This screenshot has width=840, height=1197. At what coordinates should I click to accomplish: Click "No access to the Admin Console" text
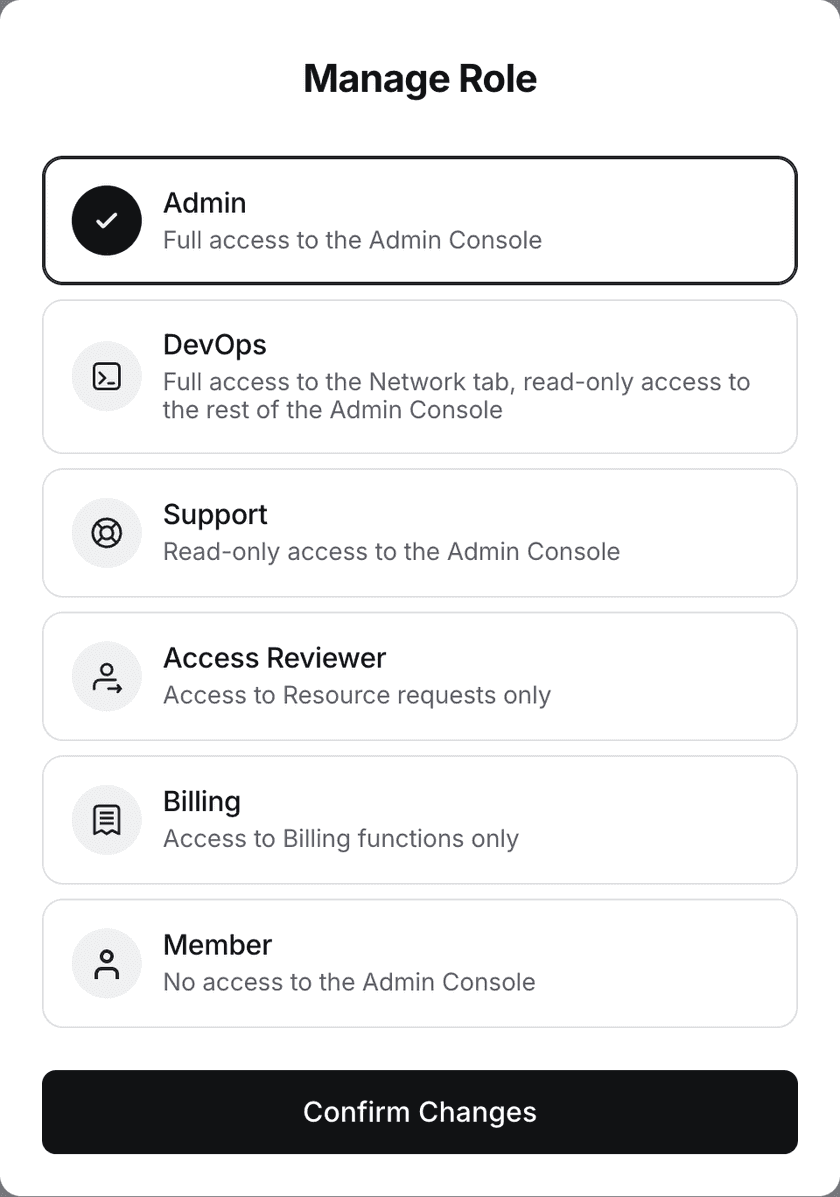click(x=349, y=982)
